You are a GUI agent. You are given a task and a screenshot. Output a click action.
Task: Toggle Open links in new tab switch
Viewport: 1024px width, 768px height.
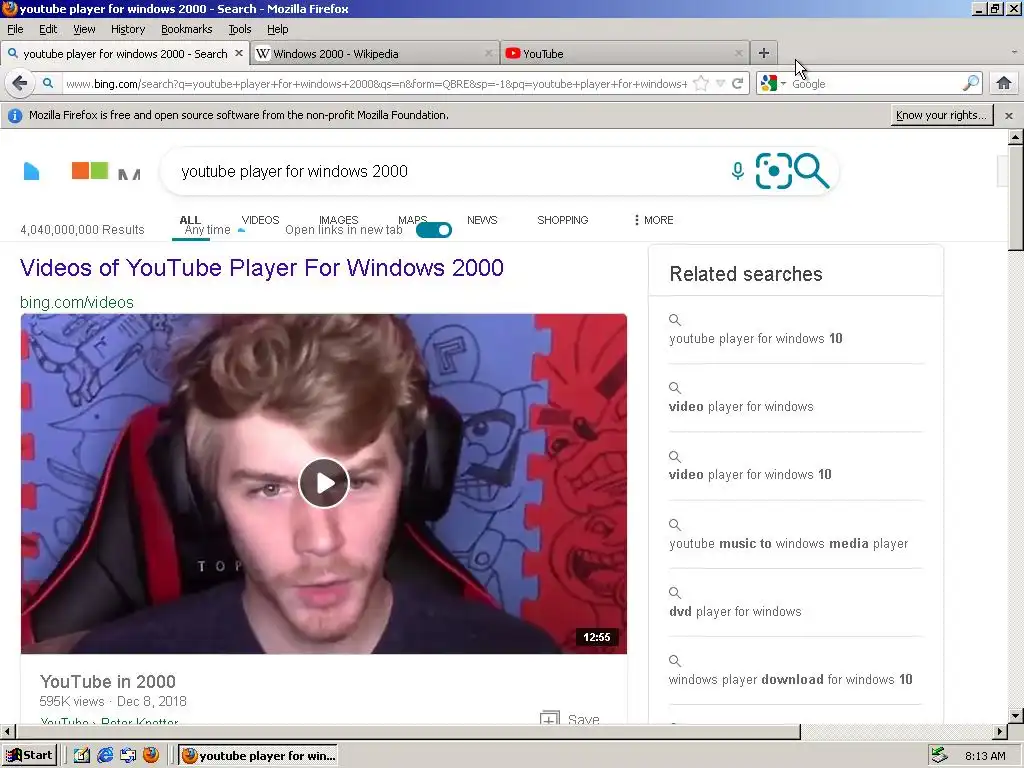tap(434, 230)
